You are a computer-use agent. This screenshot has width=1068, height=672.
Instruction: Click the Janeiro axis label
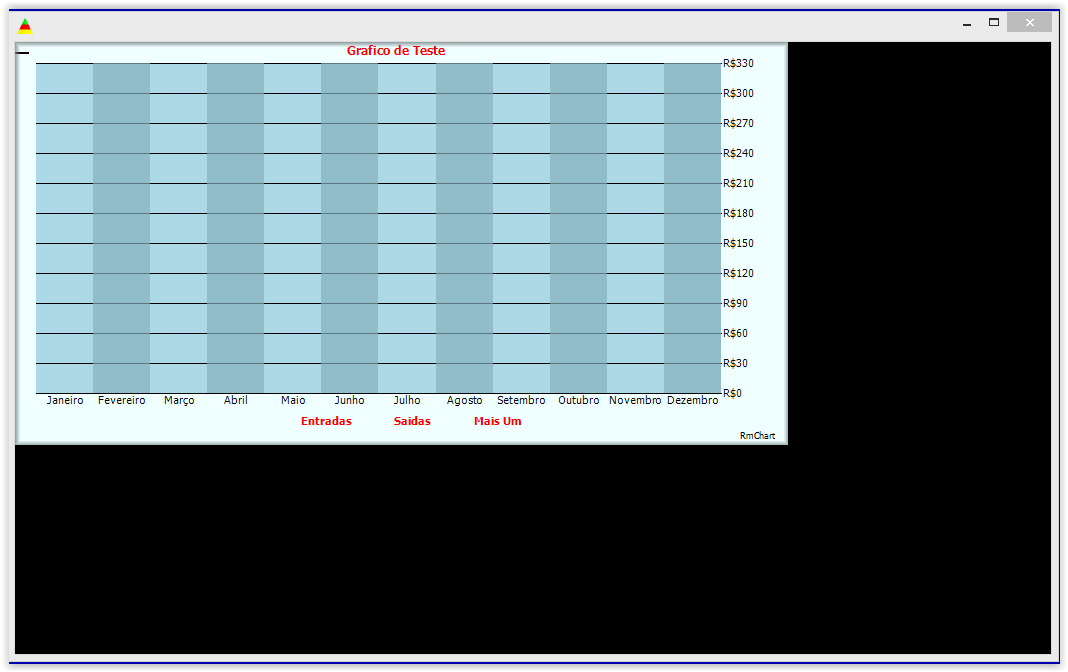pyautogui.click(x=65, y=400)
